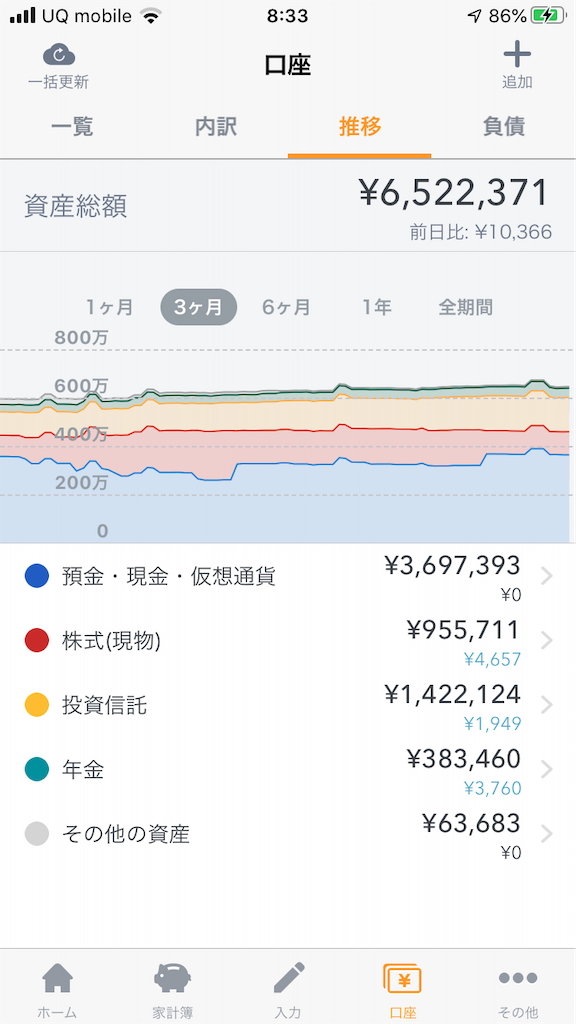Open the 年金 category label
The width and height of the screenshot is (576, 1024).
(83, 771)
